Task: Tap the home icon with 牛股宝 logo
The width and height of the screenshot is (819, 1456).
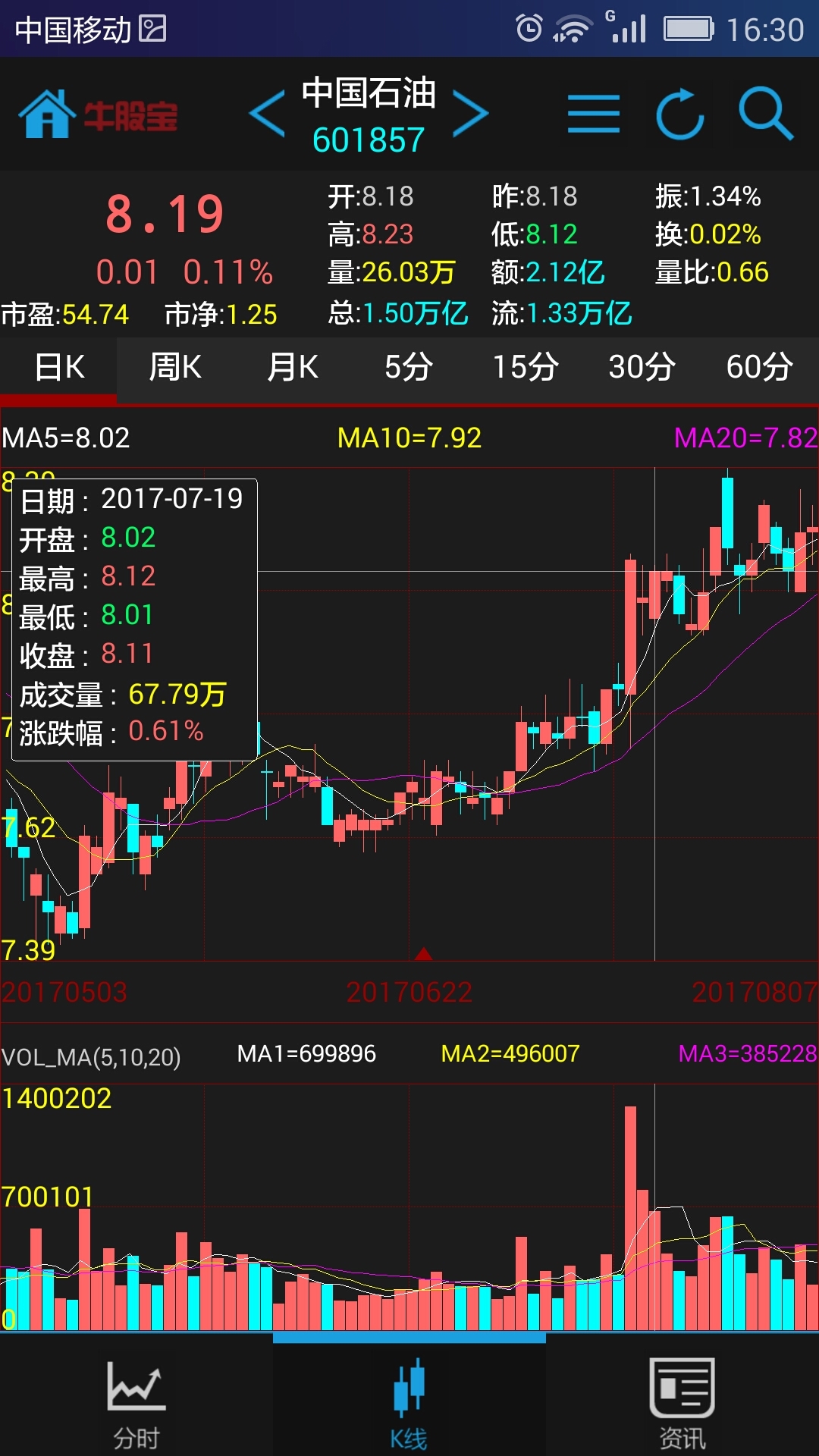Action: tap(97, 115)
